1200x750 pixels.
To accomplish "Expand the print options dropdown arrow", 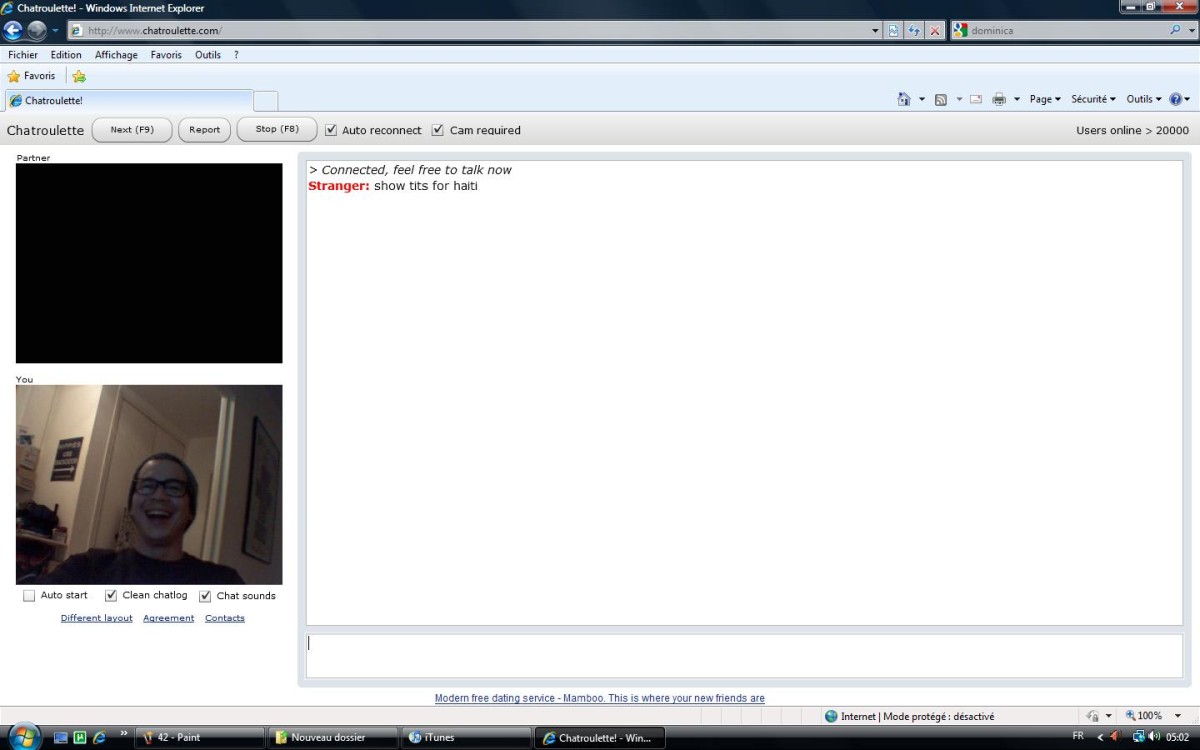I will pos(1016,99).
